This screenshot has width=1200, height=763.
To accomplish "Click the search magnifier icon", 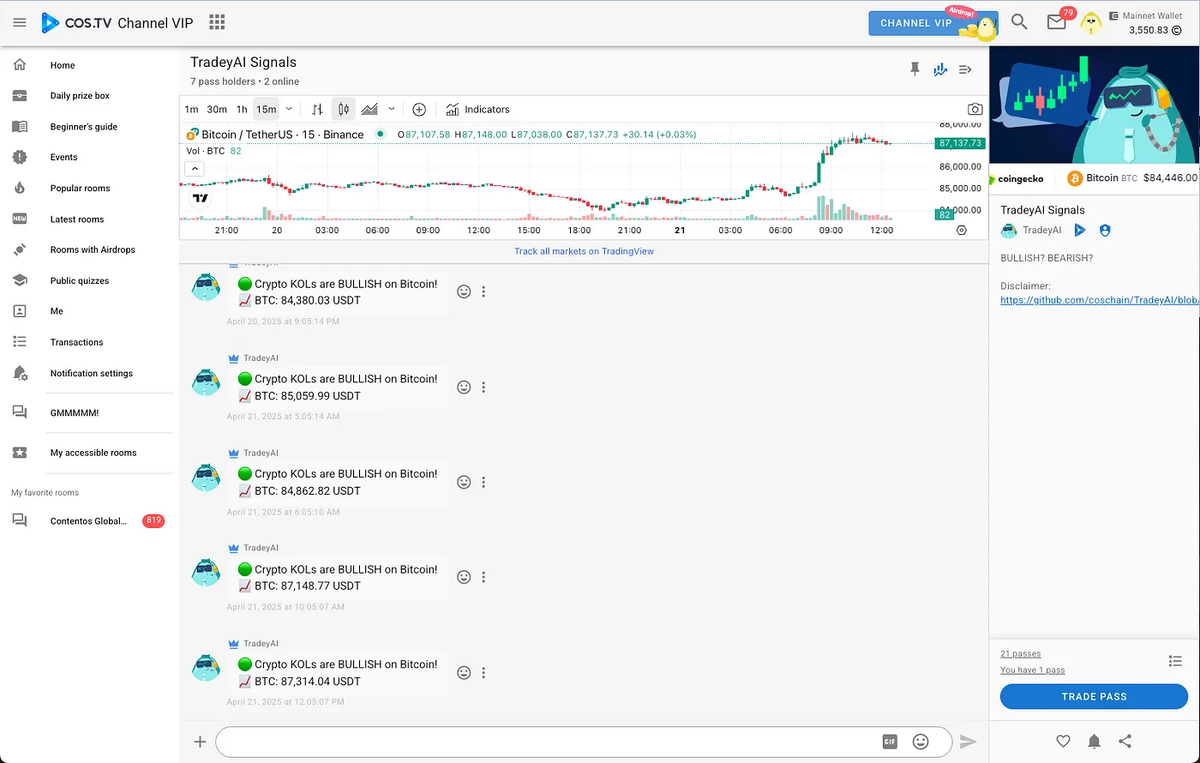I will 1019,22.
